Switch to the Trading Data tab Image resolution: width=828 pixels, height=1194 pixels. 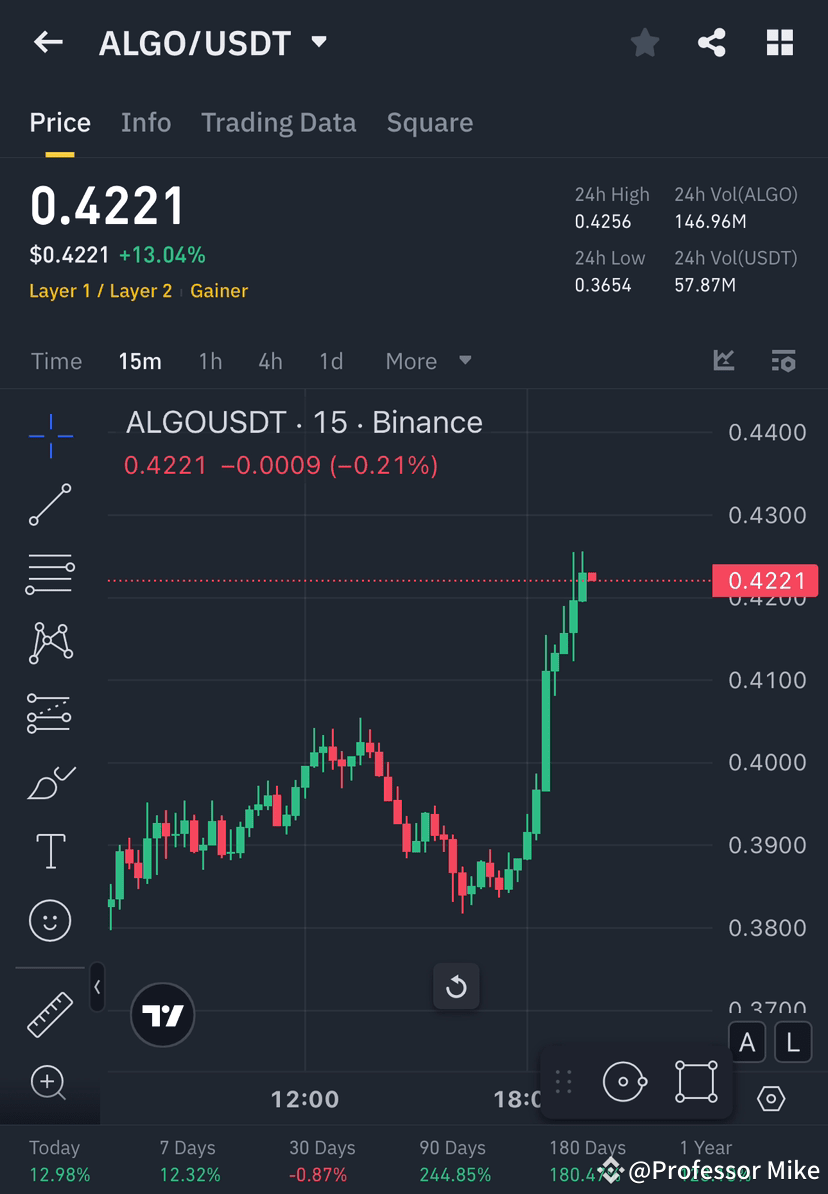point(279,122)
